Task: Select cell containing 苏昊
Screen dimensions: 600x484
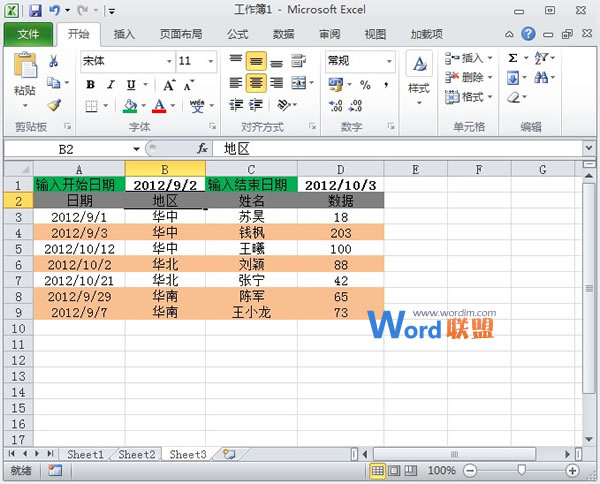Action: [252, 216]
